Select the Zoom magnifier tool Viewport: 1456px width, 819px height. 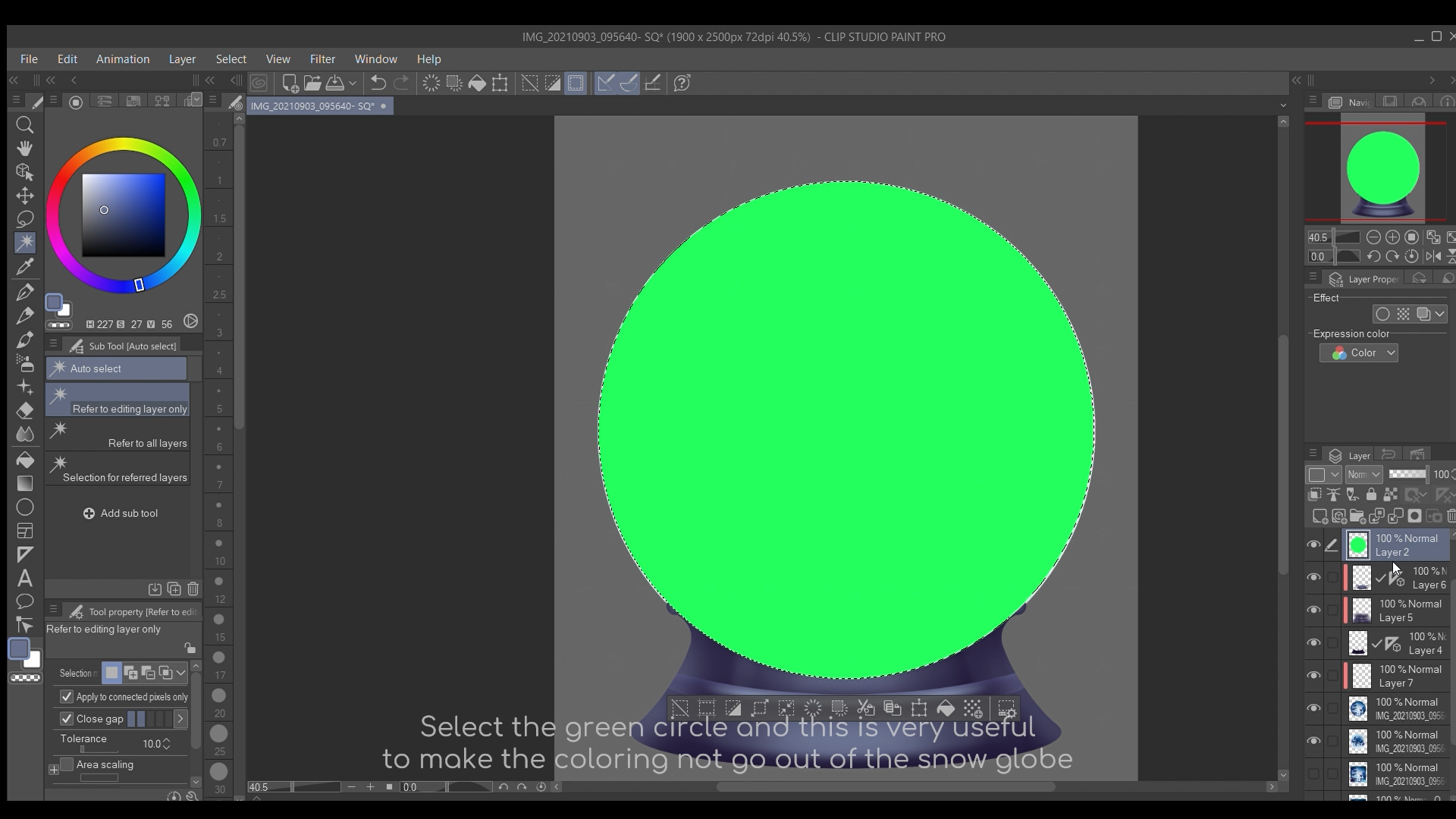pyautogui.click(x=25, y=125)
